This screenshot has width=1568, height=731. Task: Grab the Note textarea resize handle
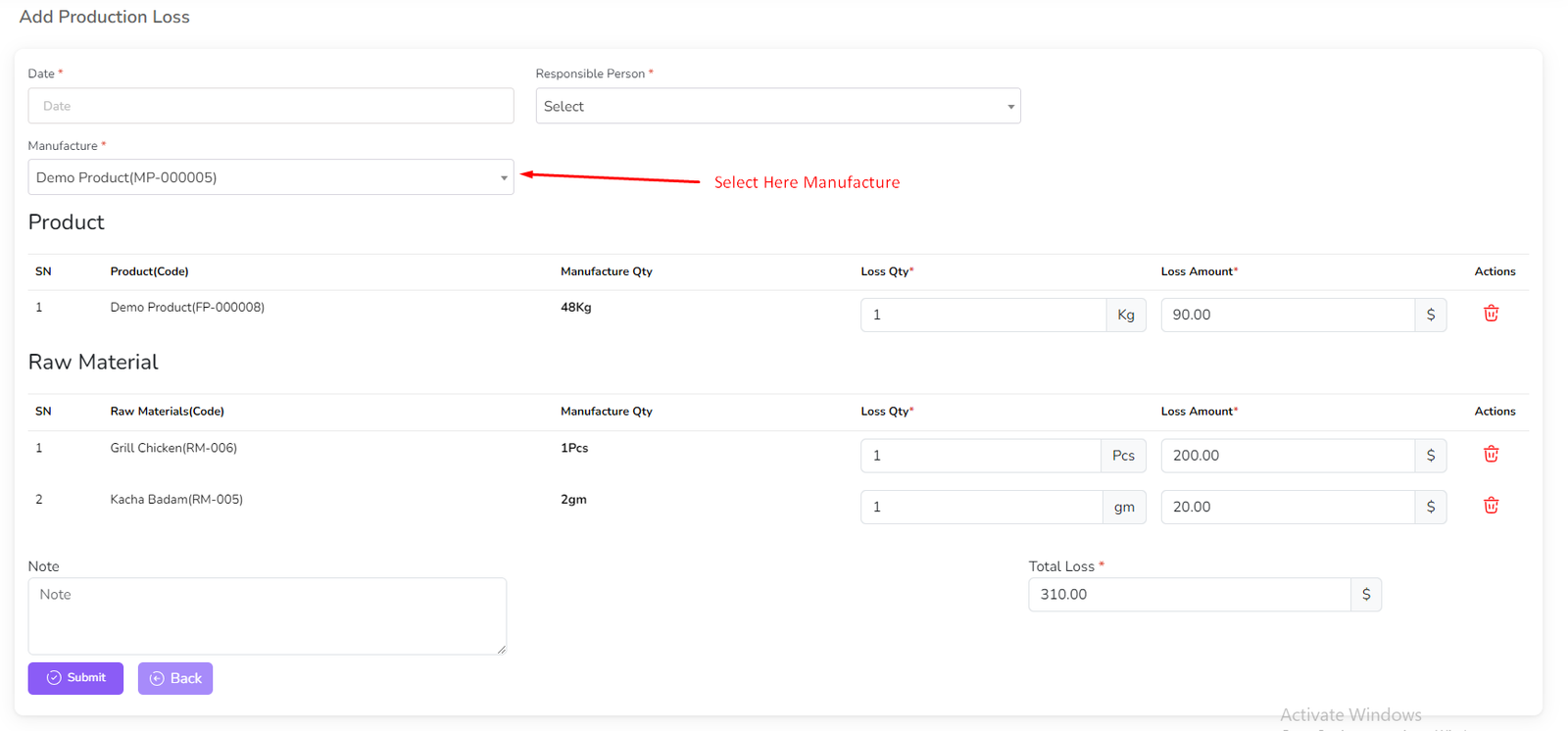pyautogui.click(x=502, y=649)
